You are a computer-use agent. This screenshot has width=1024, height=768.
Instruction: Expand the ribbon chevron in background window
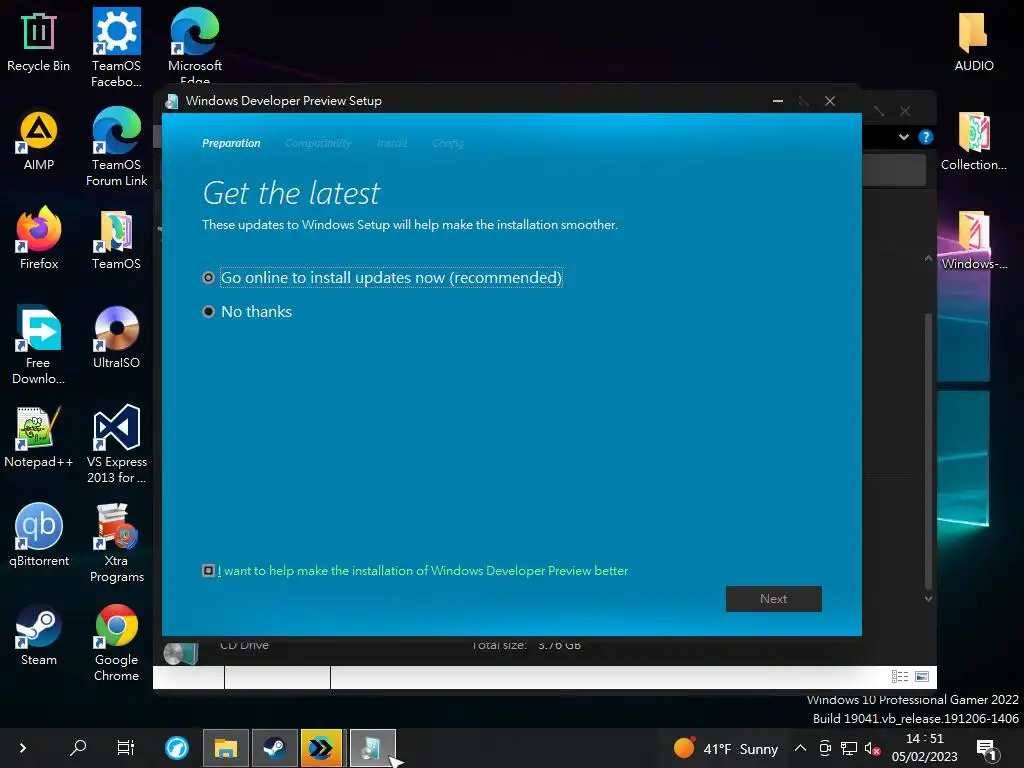[904, 137]
